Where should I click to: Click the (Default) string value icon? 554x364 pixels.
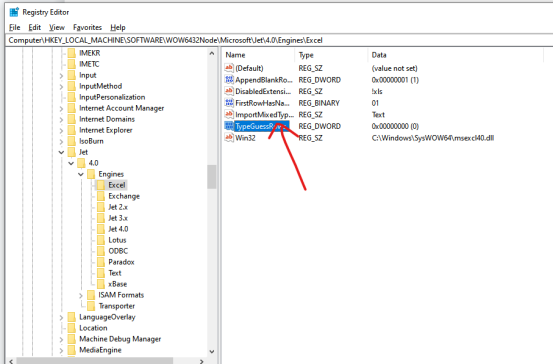[x=229, y=68]
